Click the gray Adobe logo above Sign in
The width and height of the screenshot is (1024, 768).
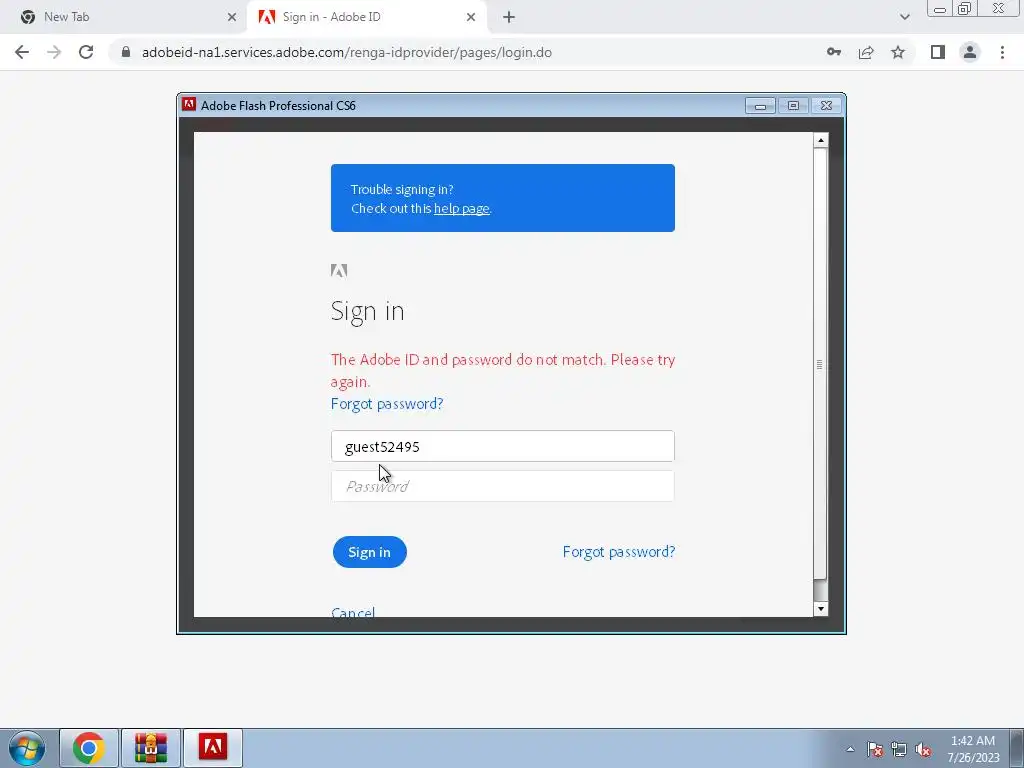(x=339, y=270)
